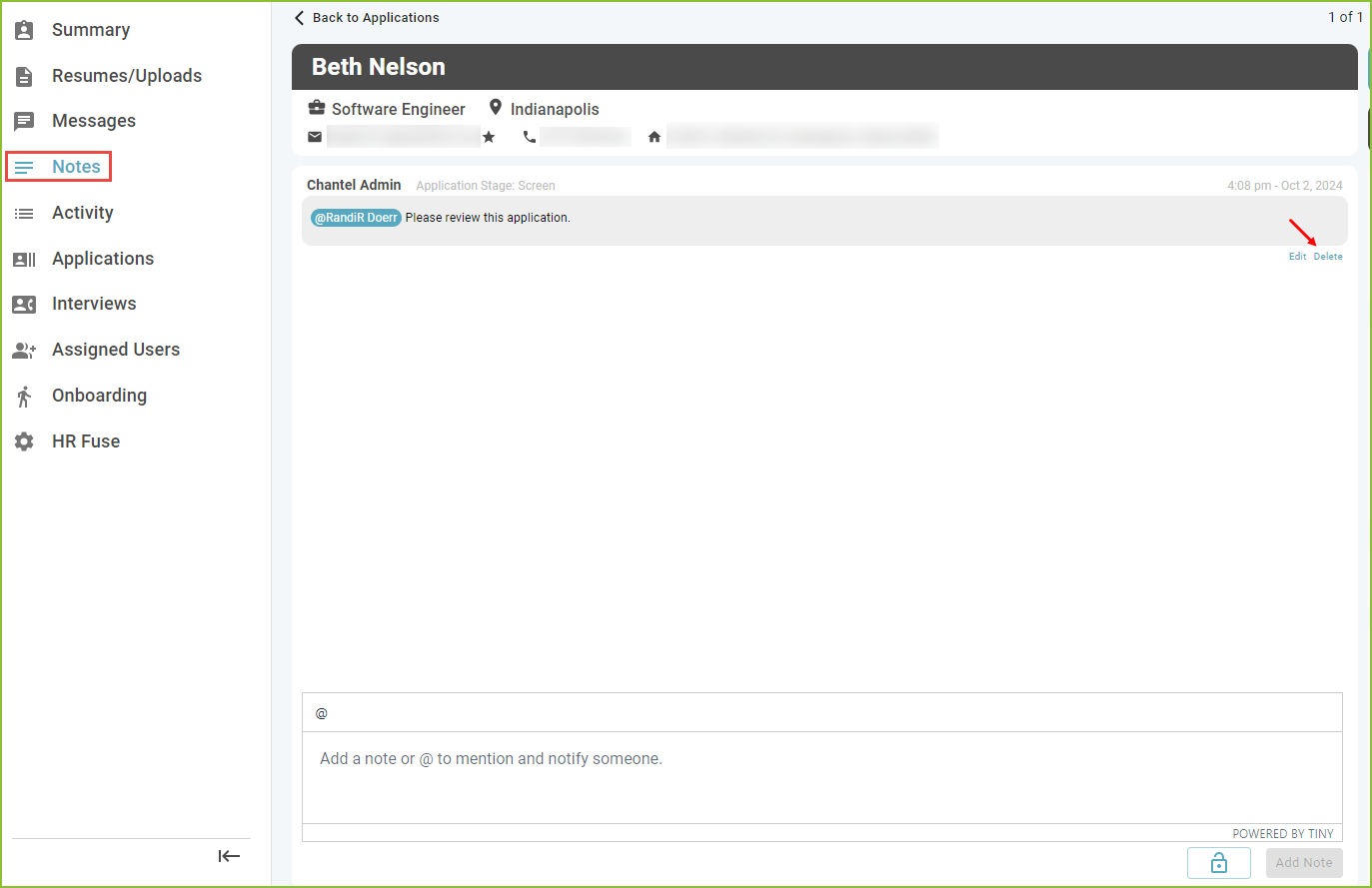Open the Summary section
This screenshot has height=888, width=1372.
(x=91, y=30)
